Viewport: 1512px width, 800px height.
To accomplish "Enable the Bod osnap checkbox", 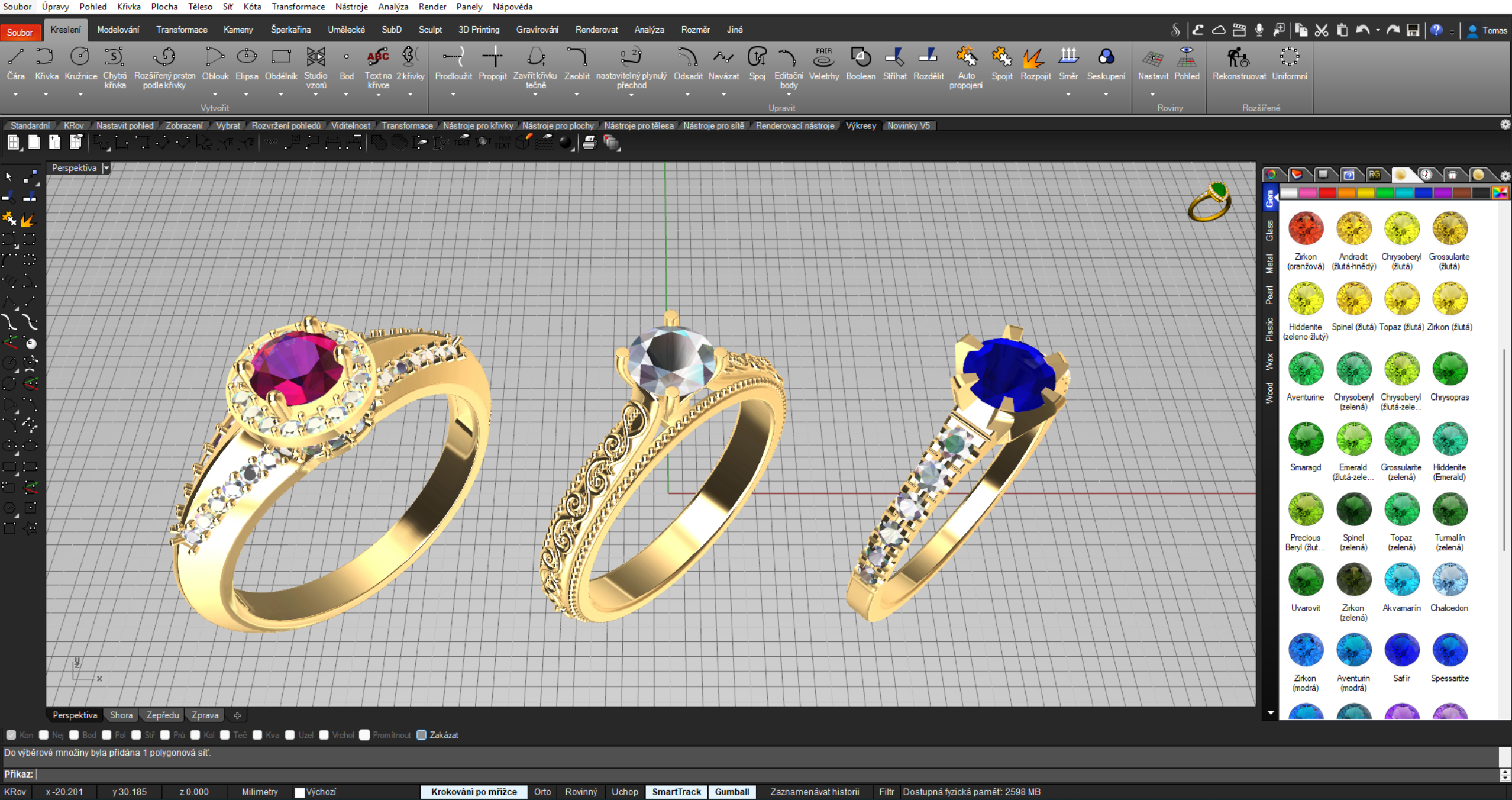I will tap(74, 735).
